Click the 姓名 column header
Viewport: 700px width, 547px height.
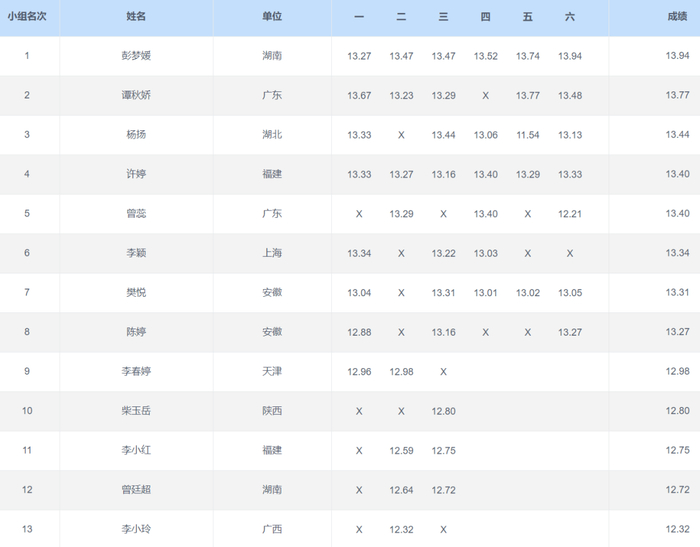coord(136,17)
